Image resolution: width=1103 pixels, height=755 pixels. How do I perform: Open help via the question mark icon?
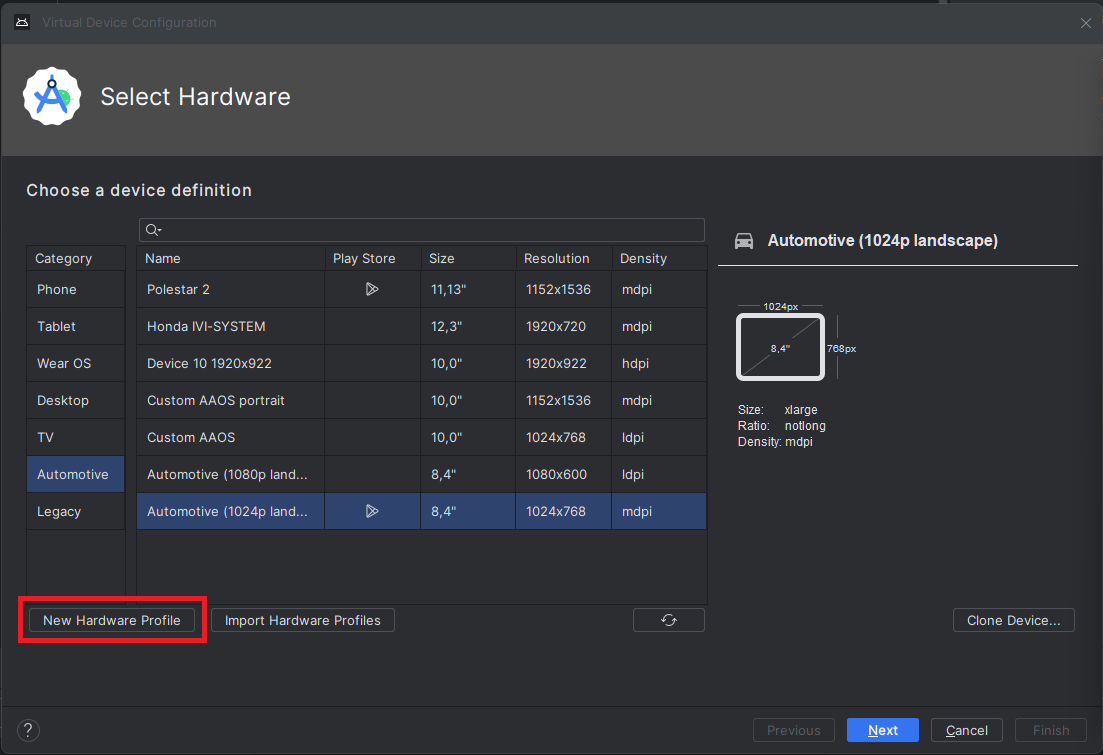click(27, 730)
